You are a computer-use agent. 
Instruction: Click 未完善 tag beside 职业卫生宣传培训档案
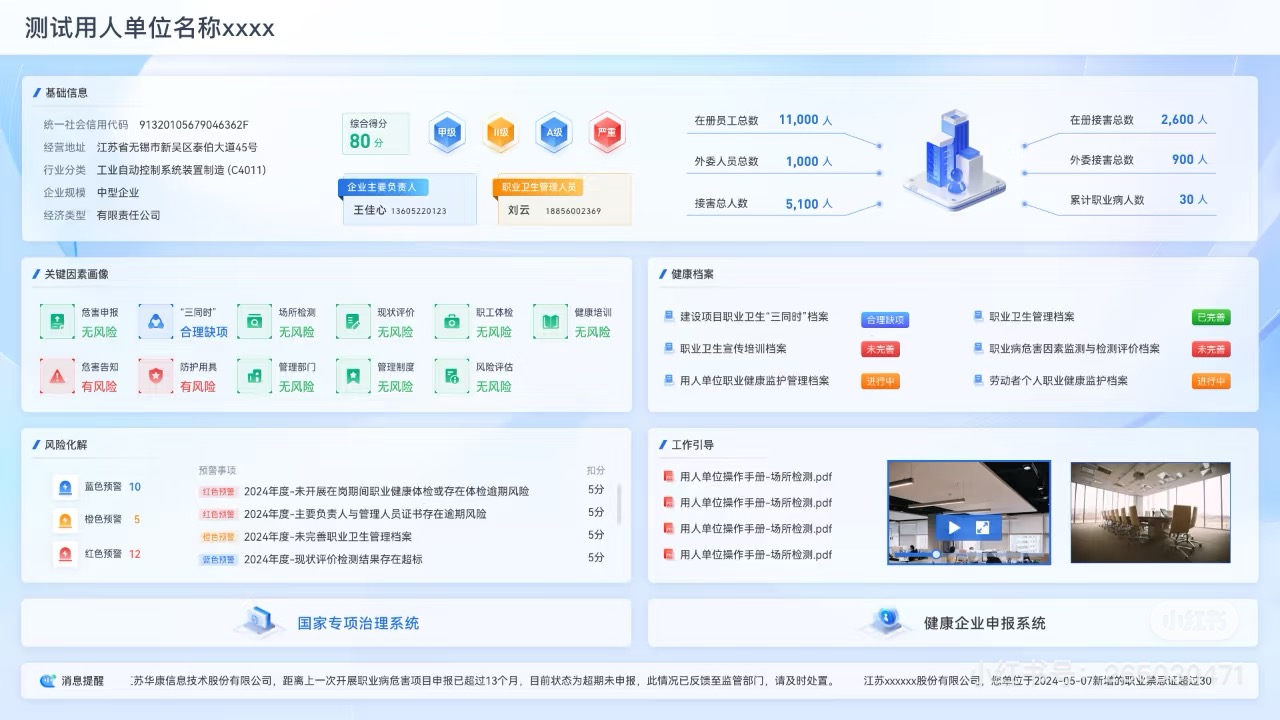coord(880,349)
